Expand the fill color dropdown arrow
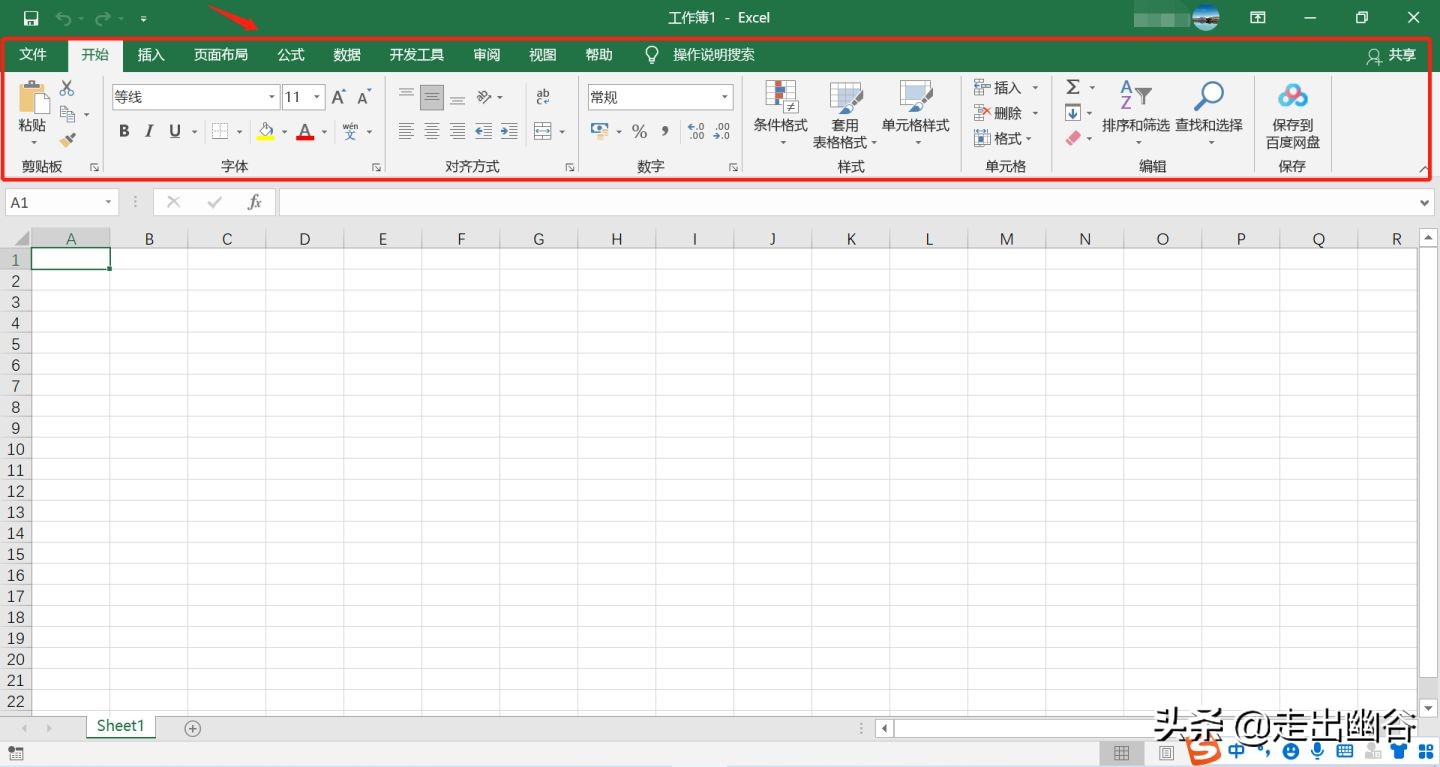The image size is (1440, 767). coord(284,132)
